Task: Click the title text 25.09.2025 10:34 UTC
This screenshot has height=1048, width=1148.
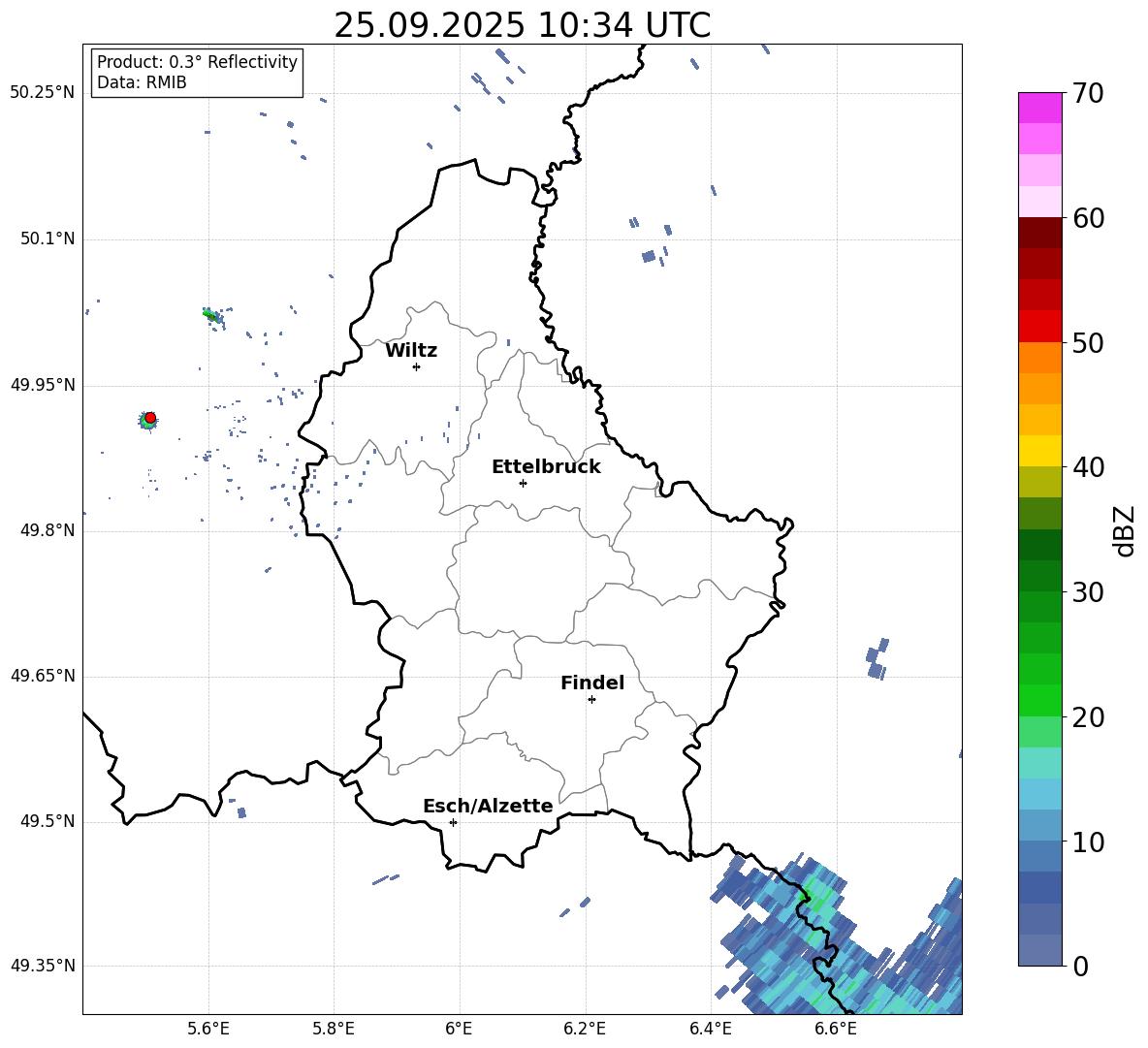Action: pos(522,25)
